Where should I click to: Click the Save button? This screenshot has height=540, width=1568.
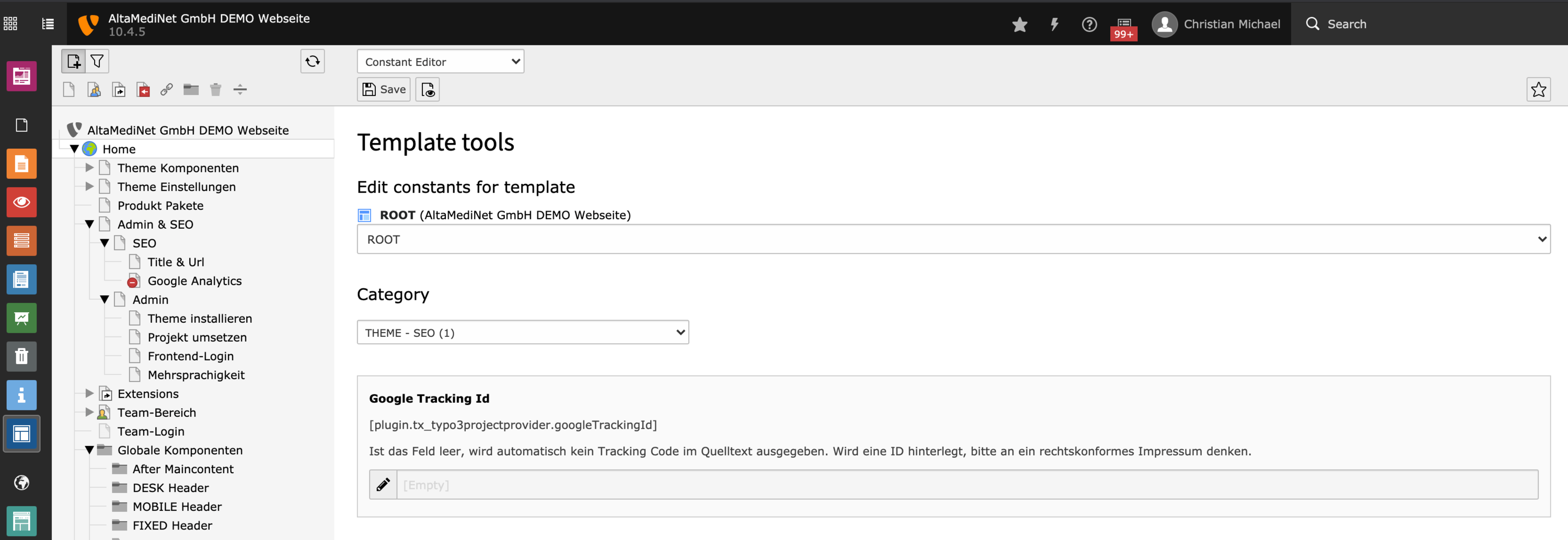coord(384,90)
